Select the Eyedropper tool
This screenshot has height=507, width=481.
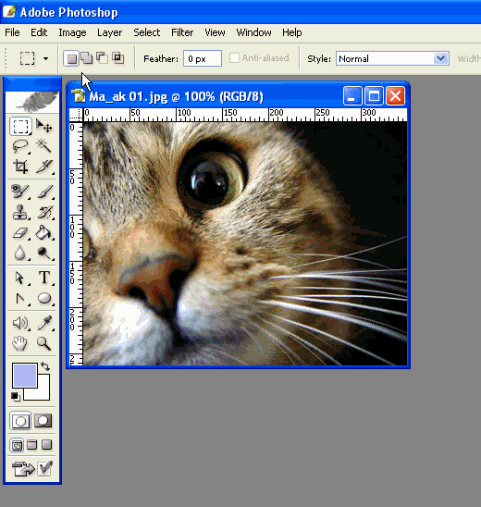tap(44, 323)
